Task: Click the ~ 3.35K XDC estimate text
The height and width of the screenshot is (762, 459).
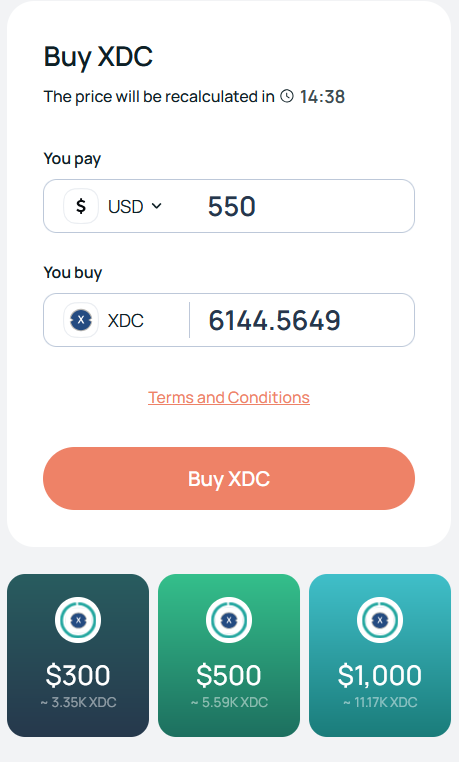Action: (x=78, y=703)
